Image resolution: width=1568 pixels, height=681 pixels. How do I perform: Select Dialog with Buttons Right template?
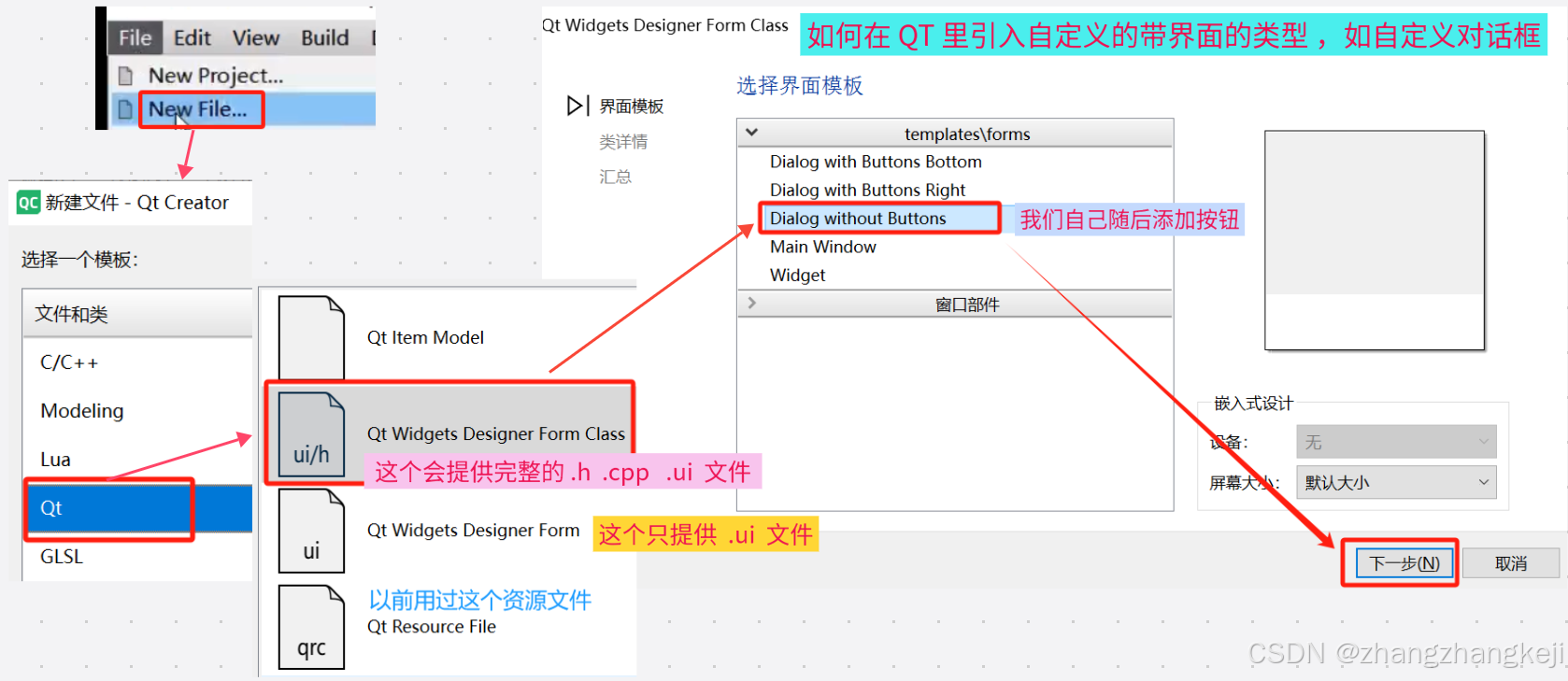[x=867, y=191]
